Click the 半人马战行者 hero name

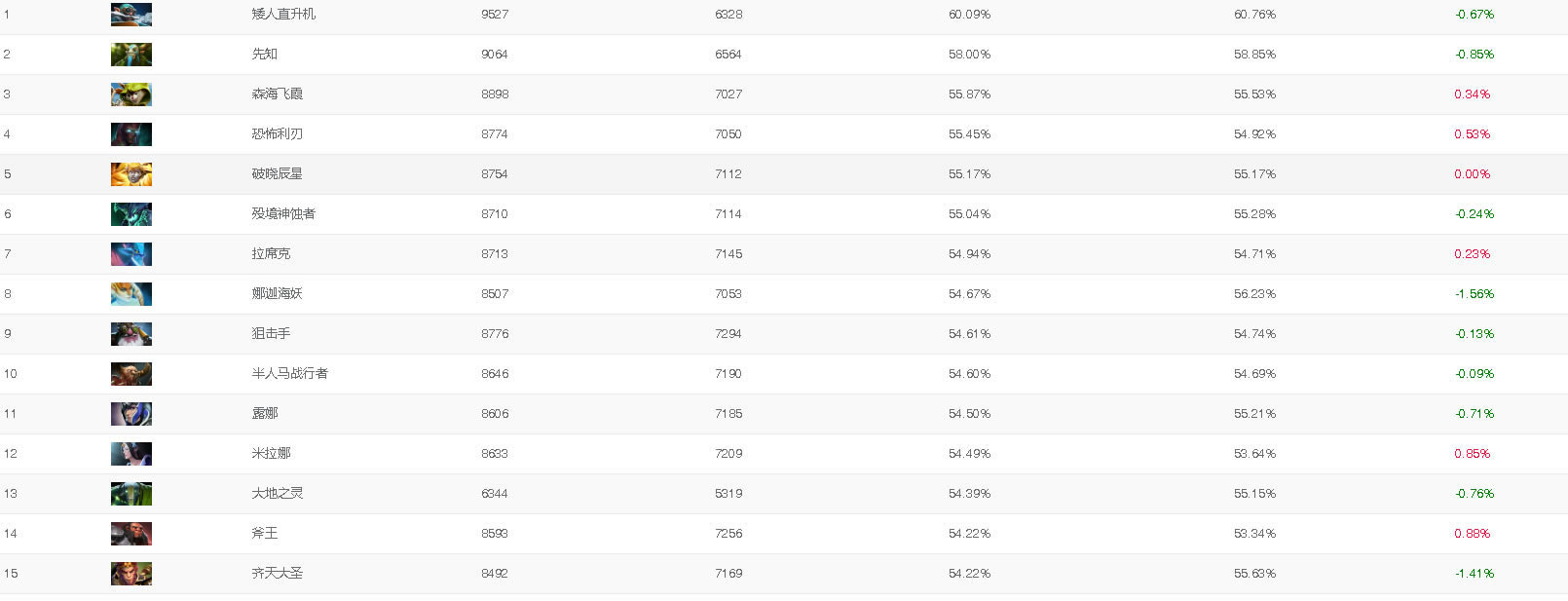289,374
